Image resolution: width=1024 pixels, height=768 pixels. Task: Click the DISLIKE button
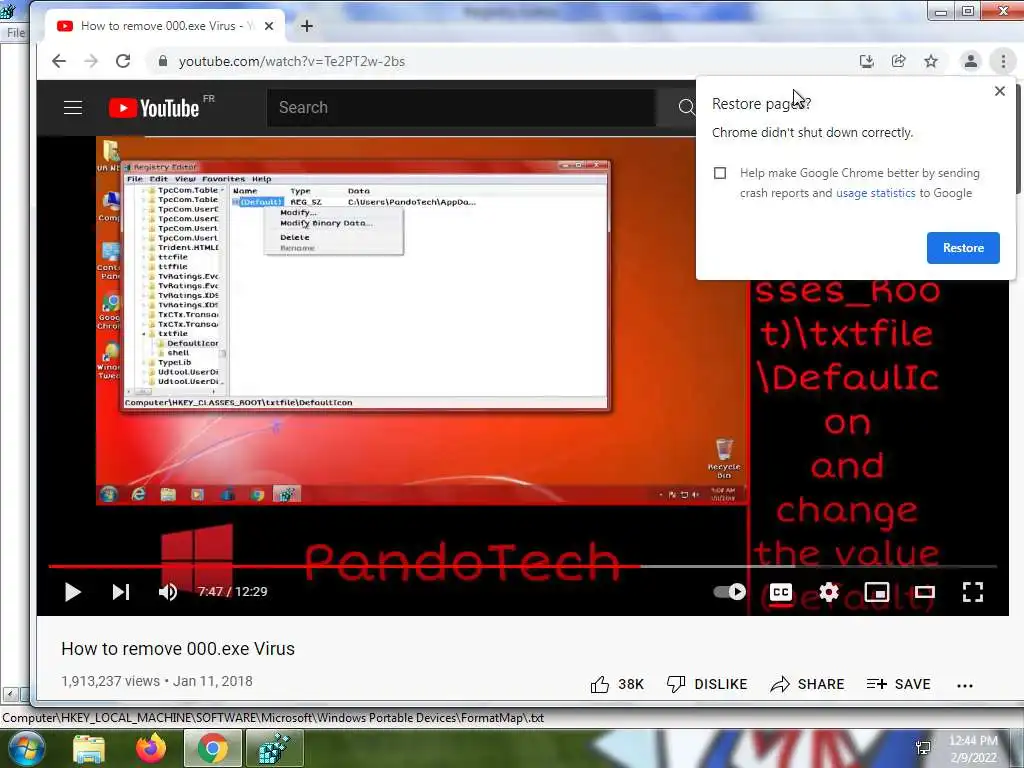[x=707, y=684]
